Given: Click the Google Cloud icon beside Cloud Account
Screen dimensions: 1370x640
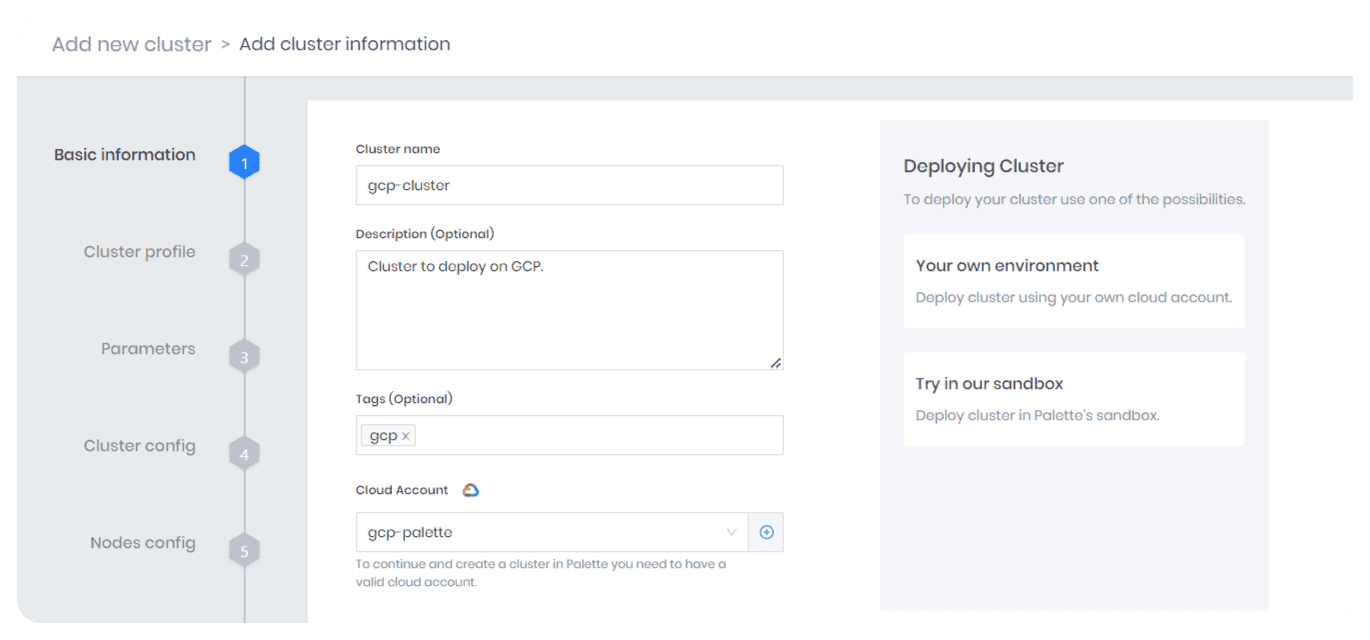Looking at the screenshot, I should pos(470,490).
